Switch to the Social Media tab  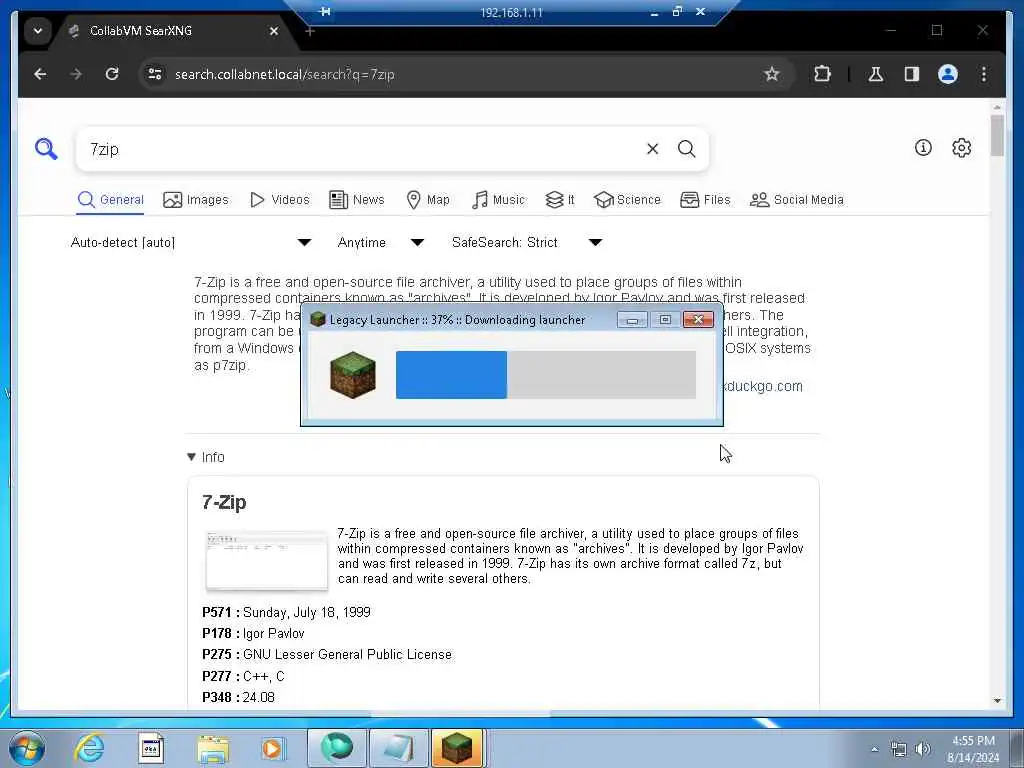797,200
